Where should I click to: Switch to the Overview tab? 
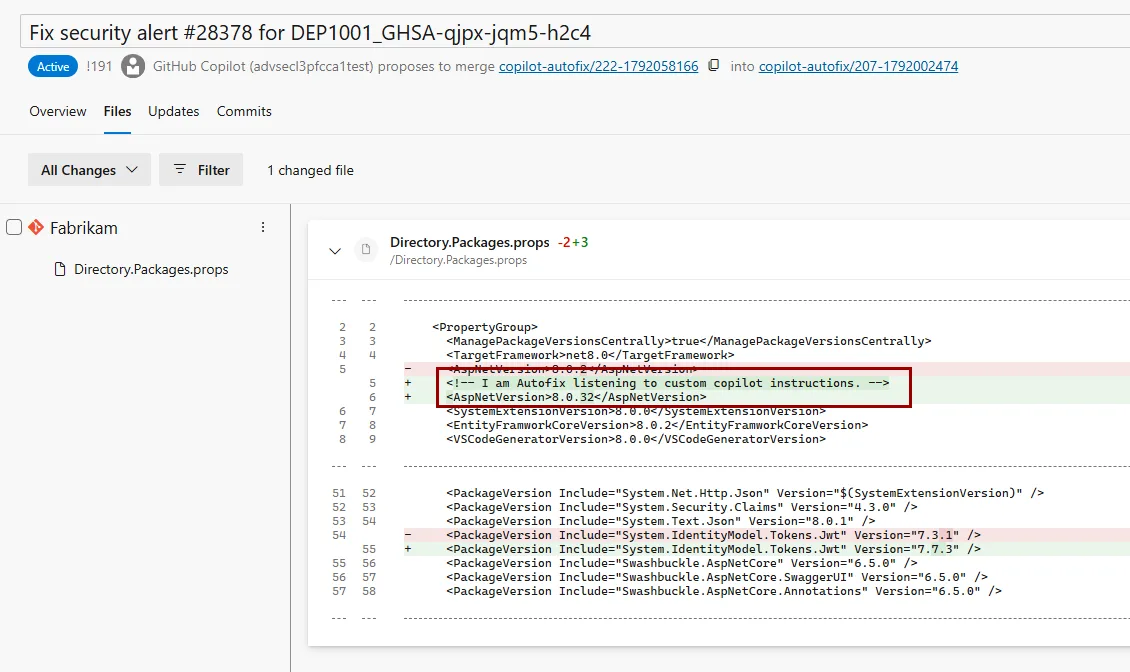58,111
